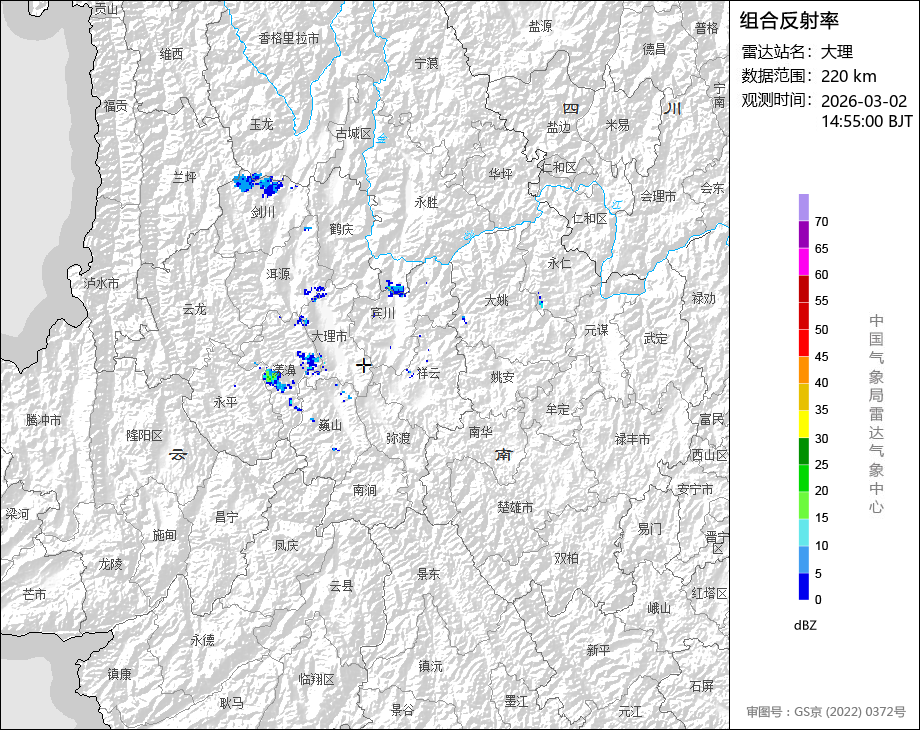The image size is (920, 730).
Task: Click the 宁蒗 map label
Action: click(x=427, y=63)
